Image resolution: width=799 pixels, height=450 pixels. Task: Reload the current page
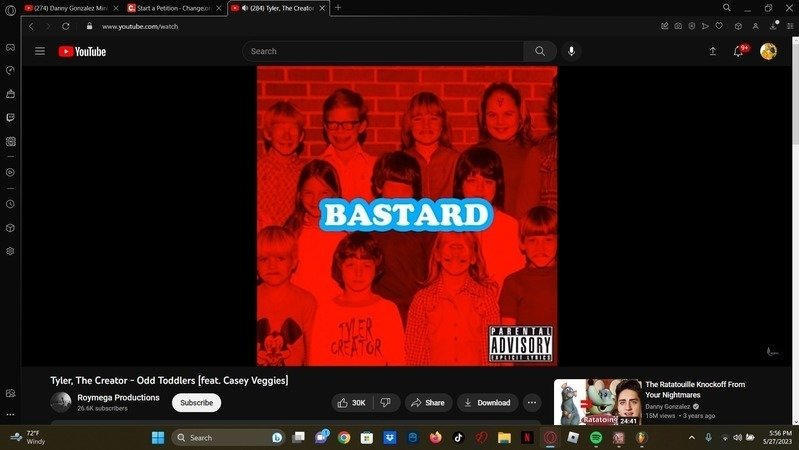point(66,26)
